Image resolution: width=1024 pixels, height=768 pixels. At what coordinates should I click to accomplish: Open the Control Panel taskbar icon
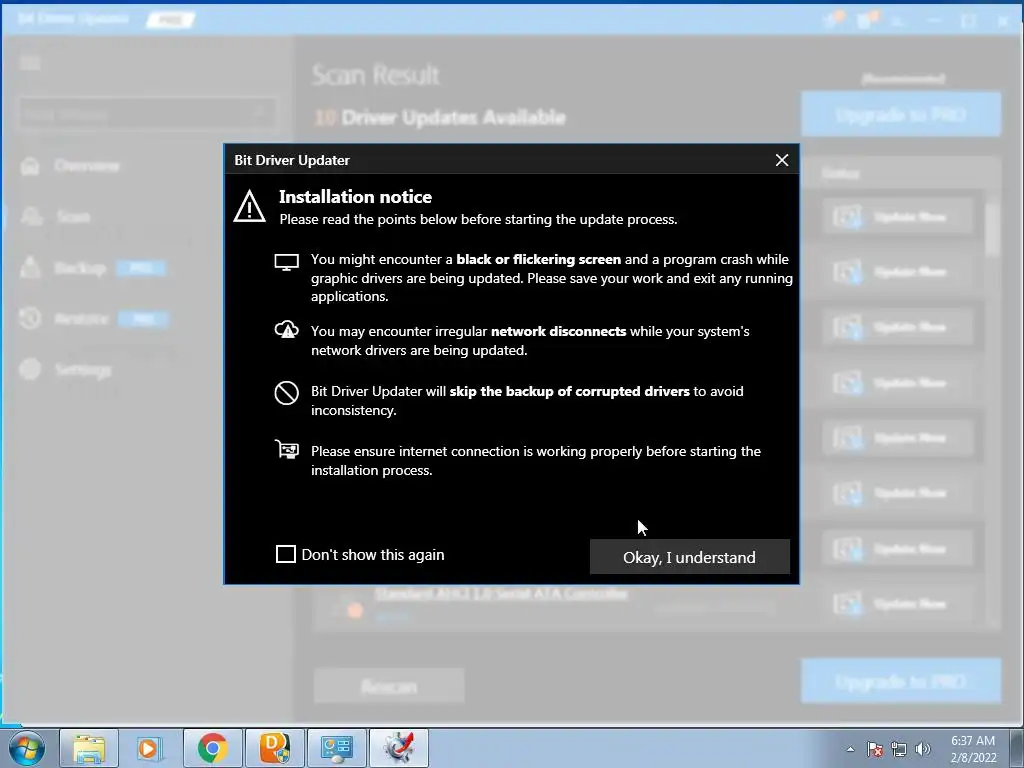[336, 748]
